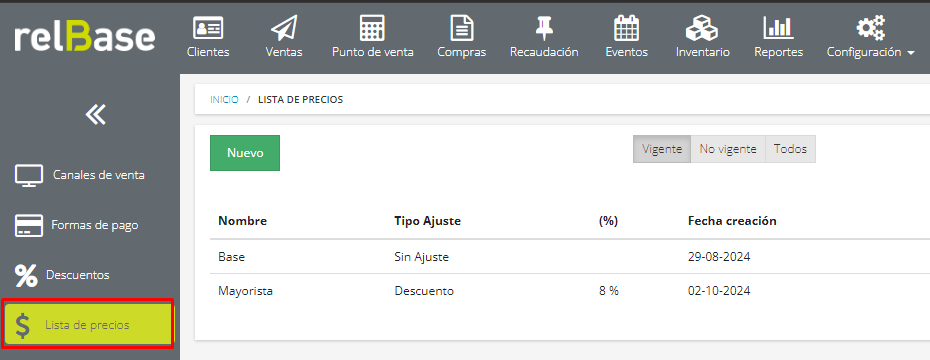Screen dimensions: 930x360
Task: Open Punto de venta calculator icon
Action: (372, 28)
